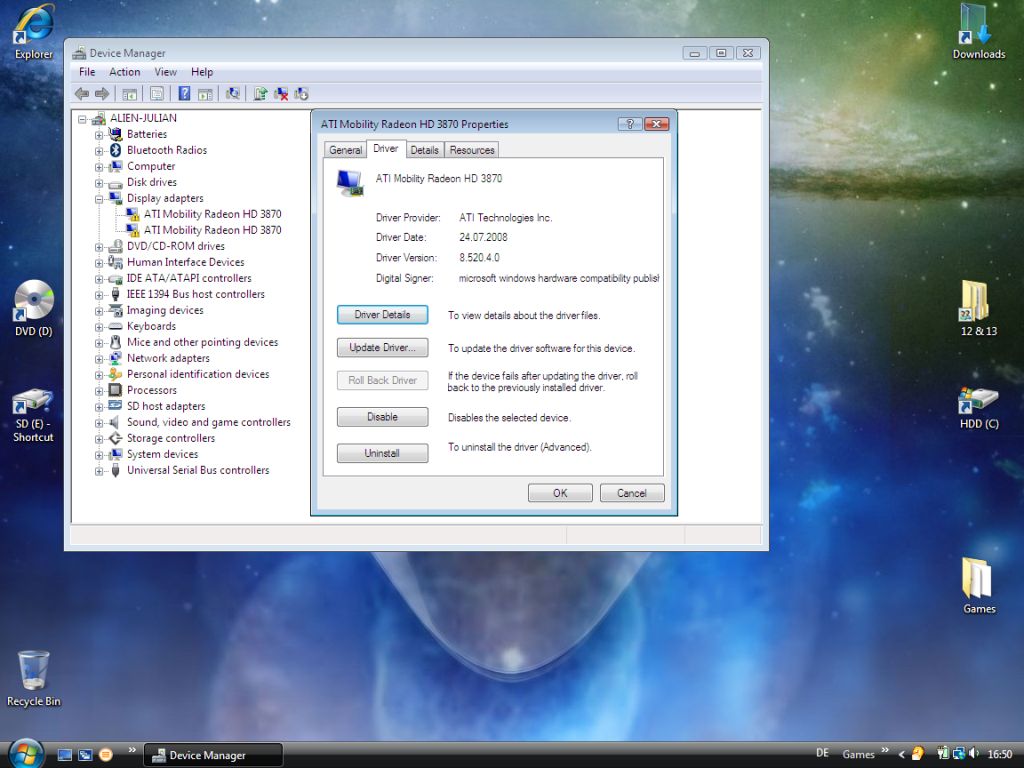The width and height of the screenshot is (1024, 768).
Task: Click the Driver Details button
Action: (383, 315)
